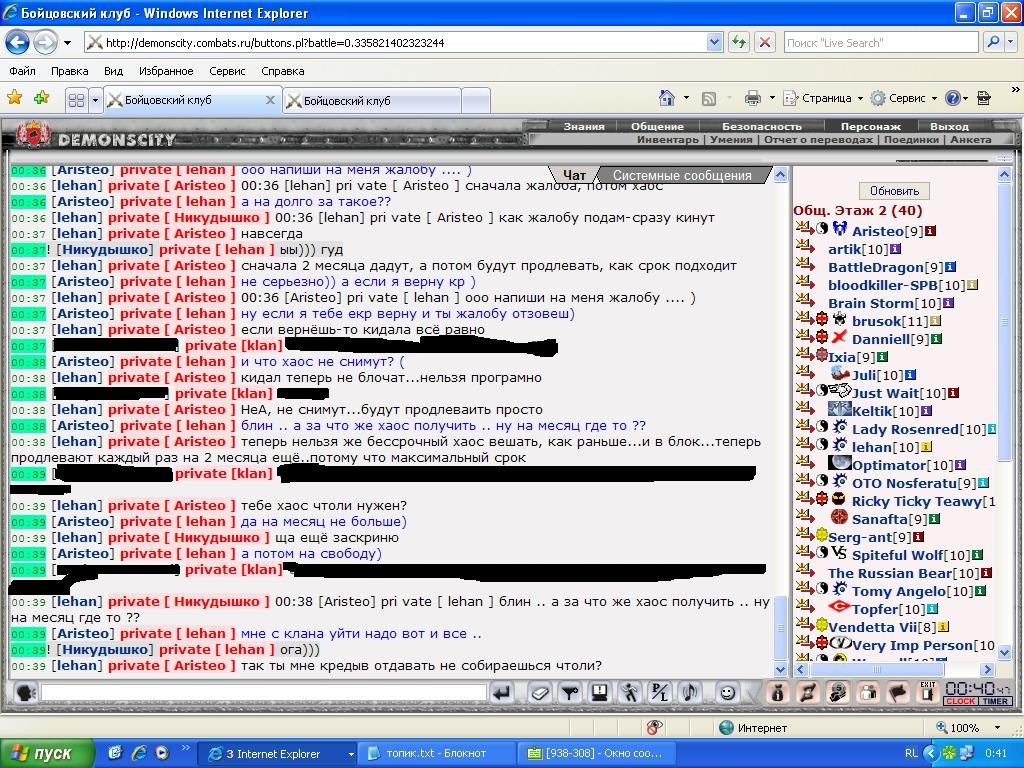Open the Инвентарь link
The image size is (1024, 768).
[x=667, y=139]
